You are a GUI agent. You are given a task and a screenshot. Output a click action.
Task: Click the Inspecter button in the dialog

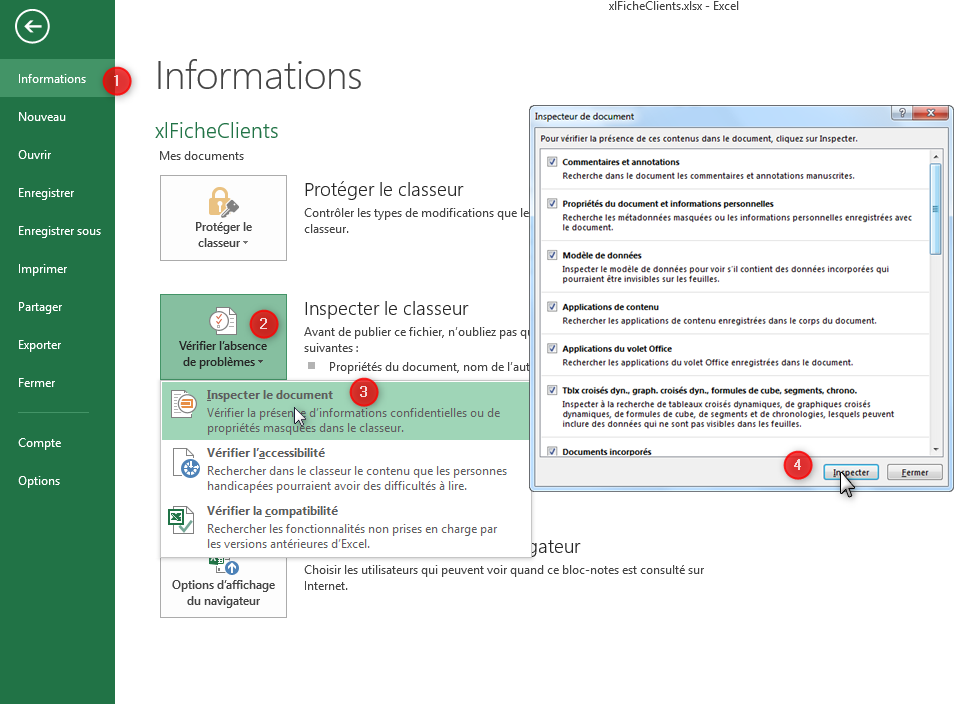pyautogui.click(x=851, y=472)
